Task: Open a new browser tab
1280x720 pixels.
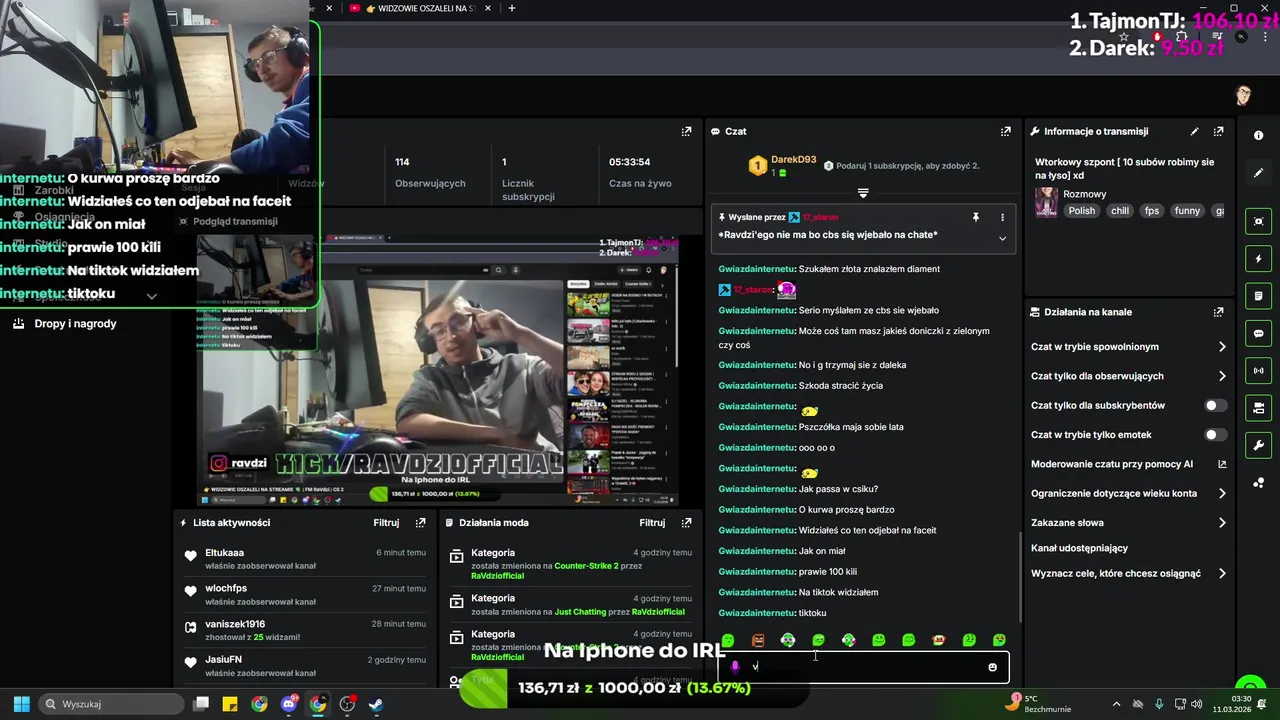Action: (x=512, y=8)
